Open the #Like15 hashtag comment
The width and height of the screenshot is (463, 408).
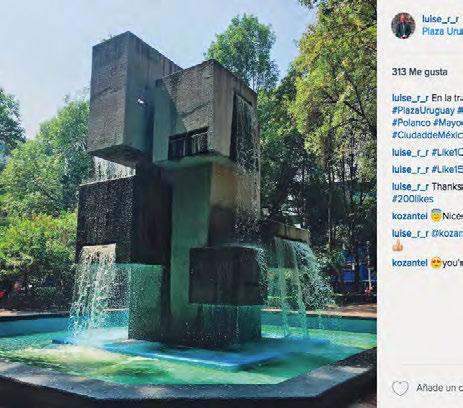click(x=447, y=169)
